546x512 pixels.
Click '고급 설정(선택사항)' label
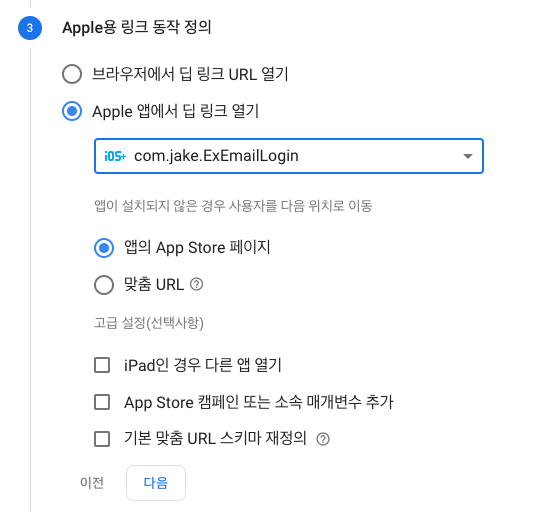tap(149, 323)
